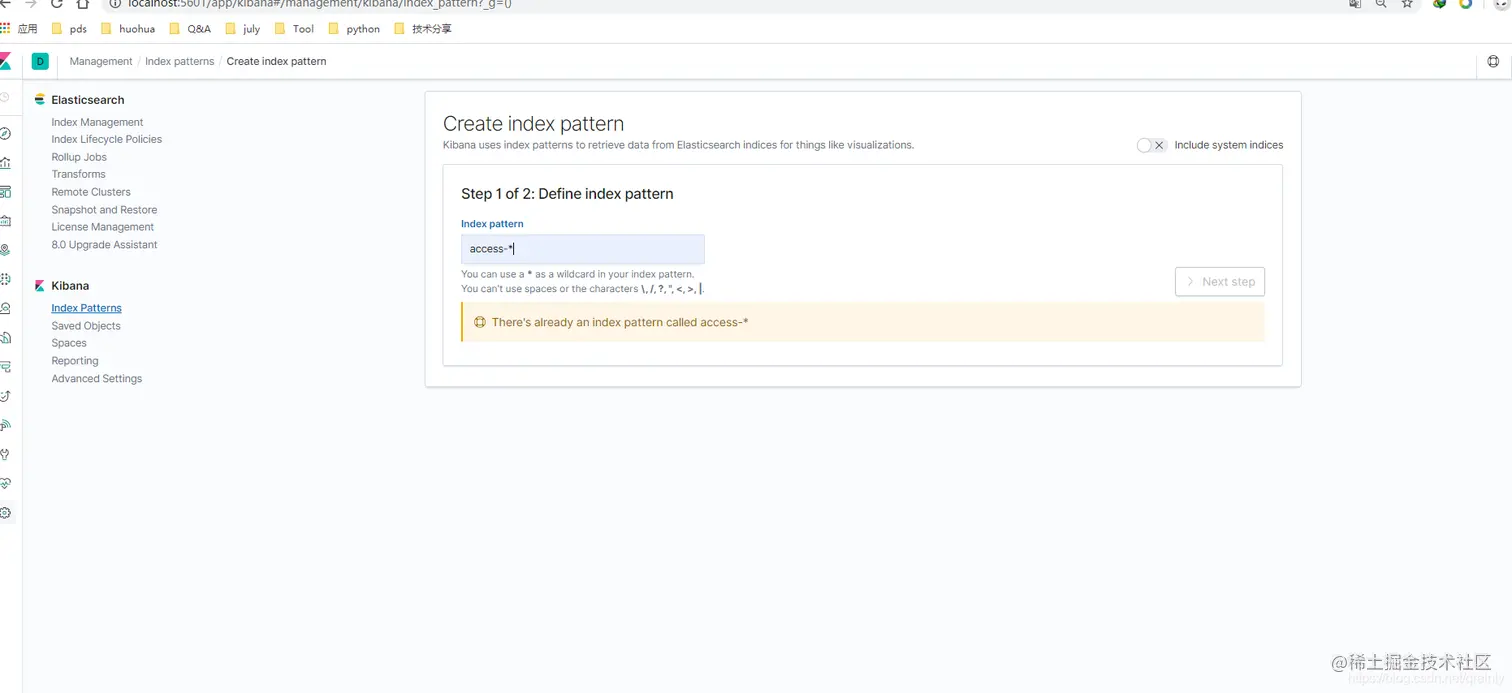Open Discover via the compass sidebar icon
Screen dimensions: 1512x693
[5, 133]
